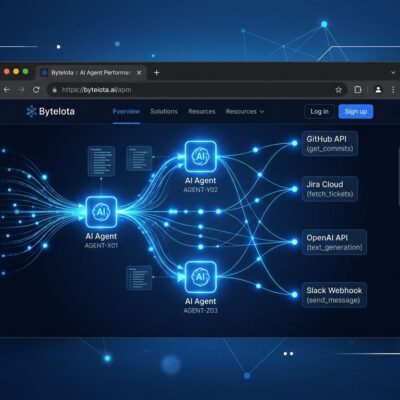Click the glowing node at GitHub API card
This screenshot has height=400, width=400.
[294, 143]
